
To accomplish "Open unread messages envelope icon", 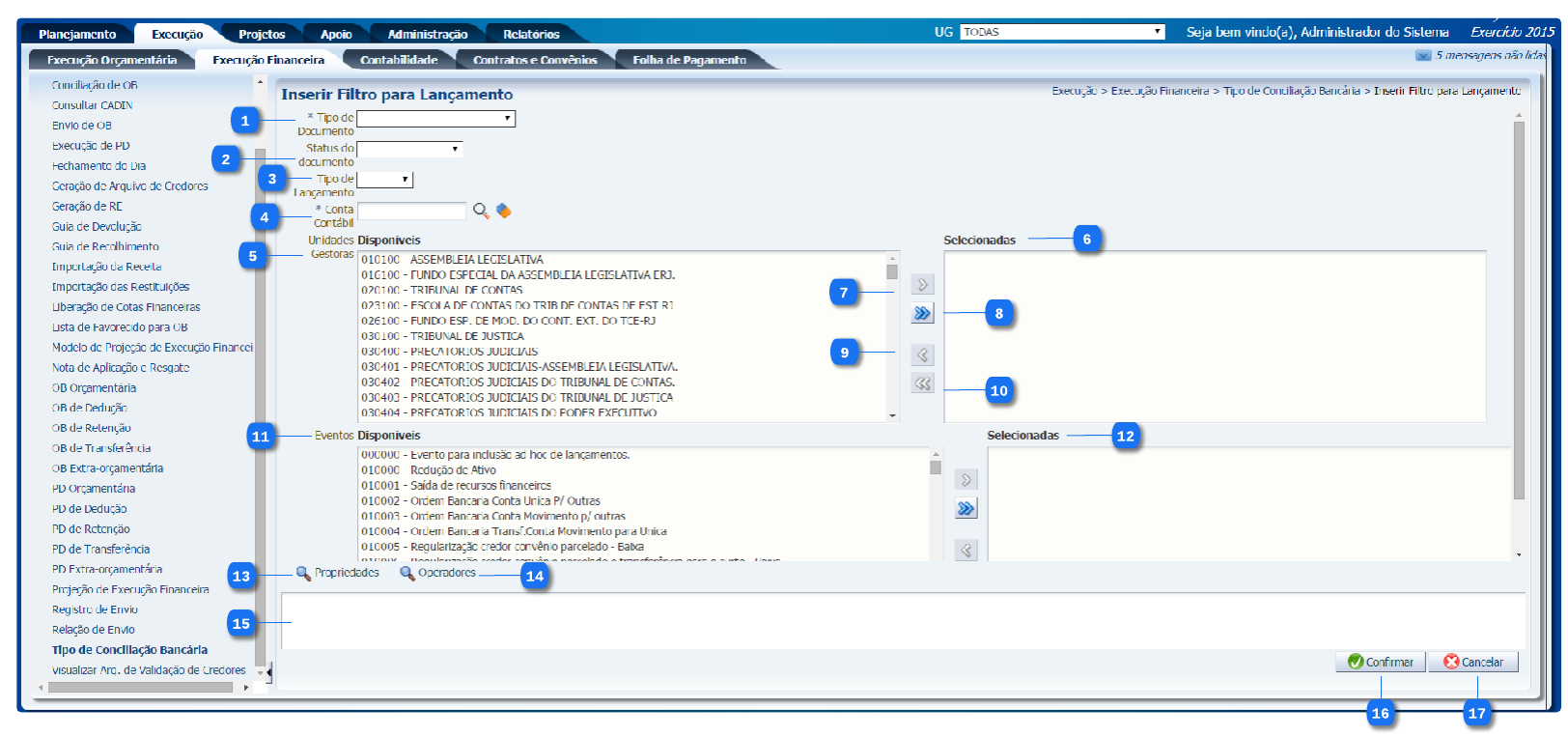I will click(1423, 55).
